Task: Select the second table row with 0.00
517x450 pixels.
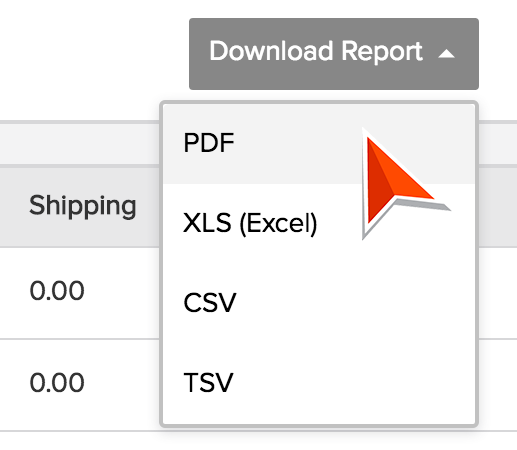Action: 80,385
